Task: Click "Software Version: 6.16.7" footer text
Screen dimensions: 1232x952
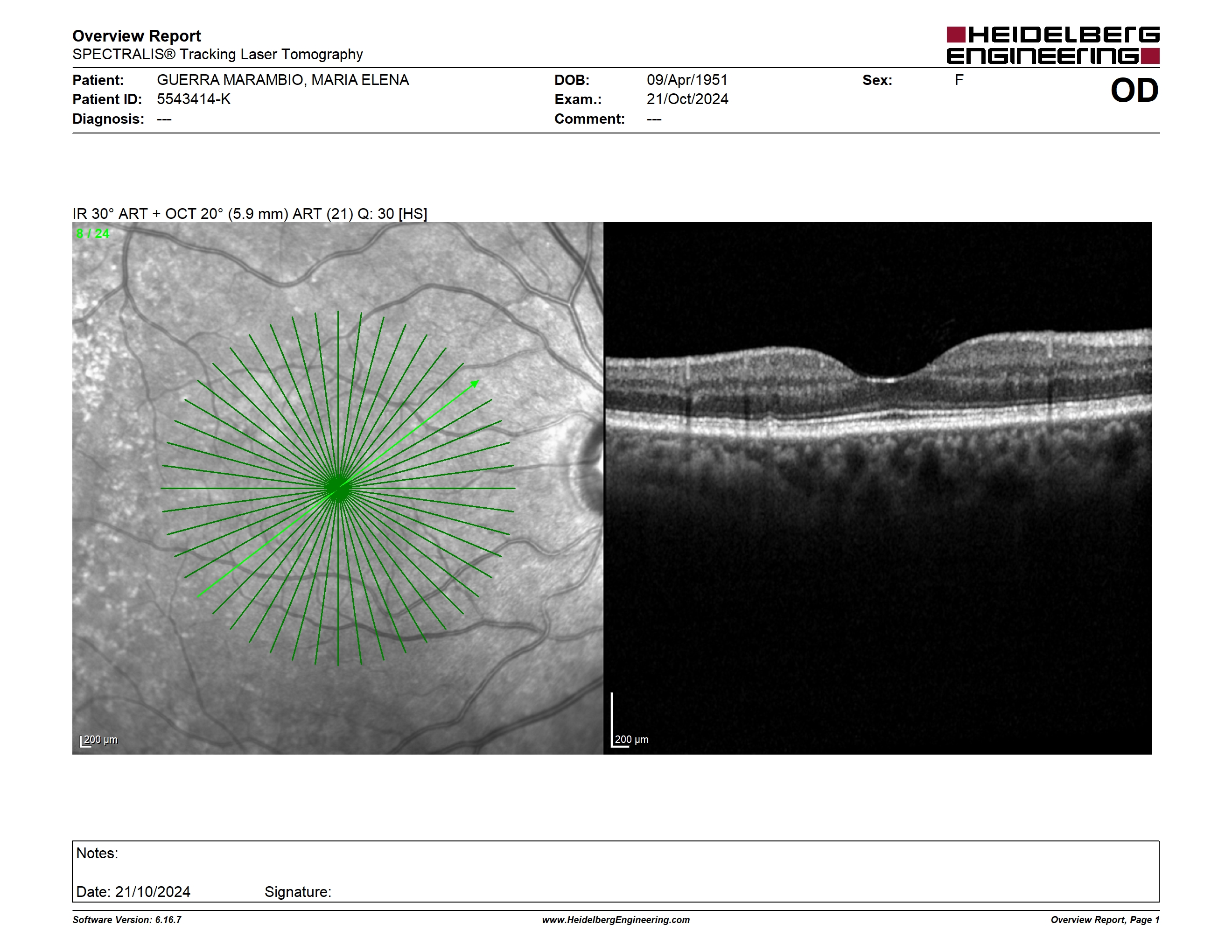Action: 127,920
